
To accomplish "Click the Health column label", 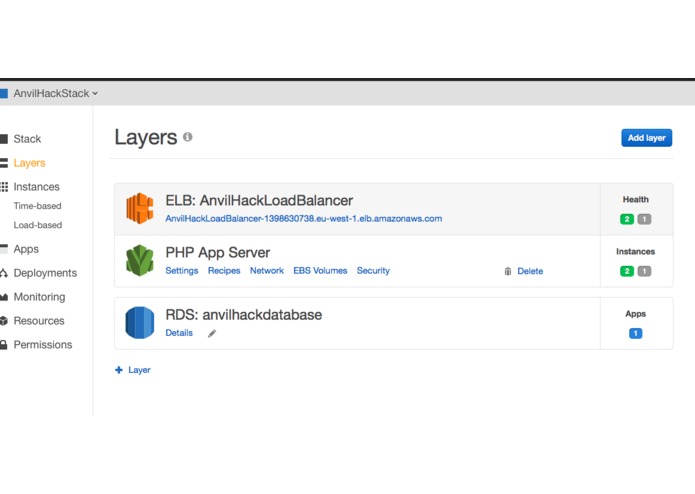I will tap(636, 200).
